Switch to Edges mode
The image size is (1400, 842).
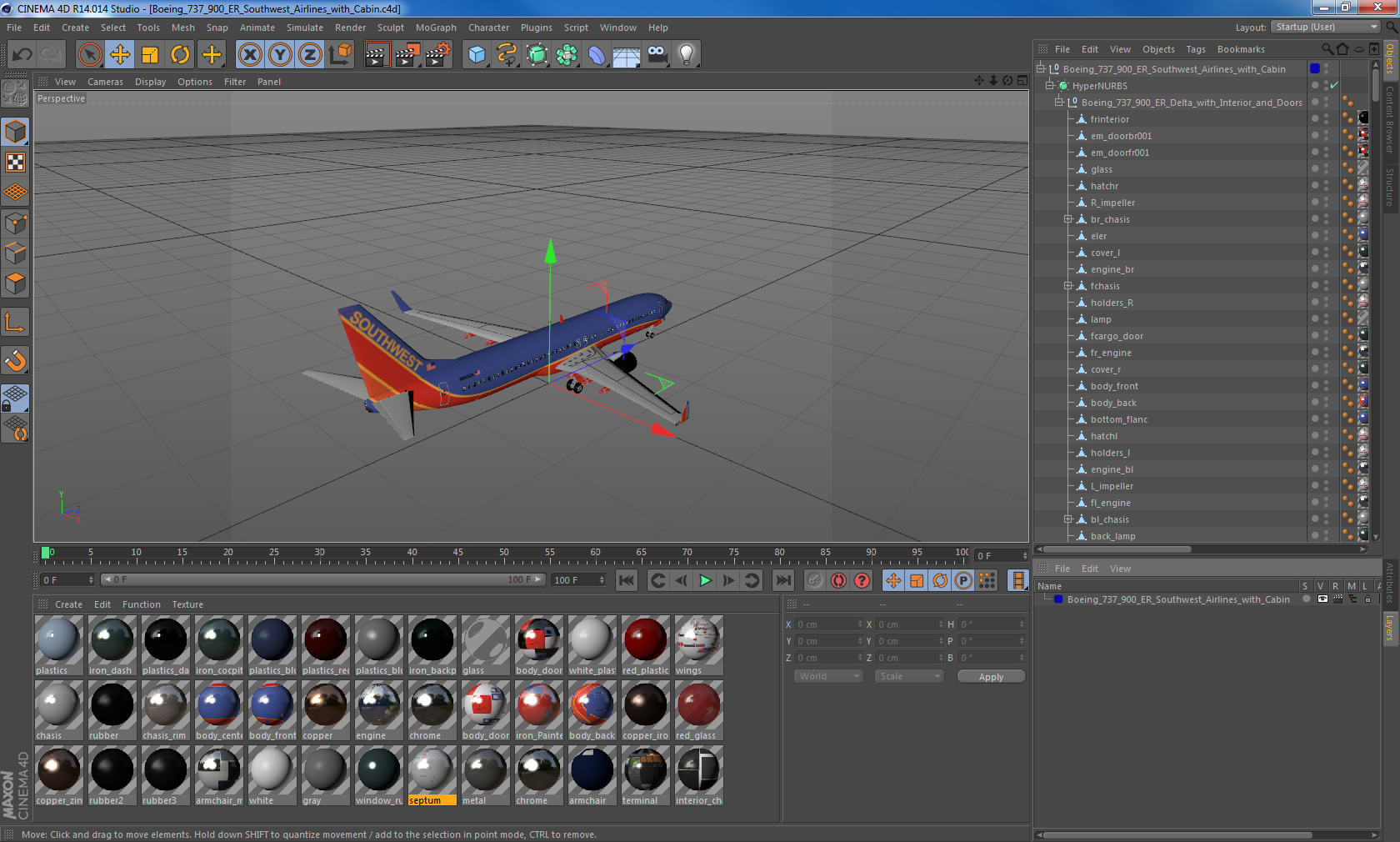point(15,253)
